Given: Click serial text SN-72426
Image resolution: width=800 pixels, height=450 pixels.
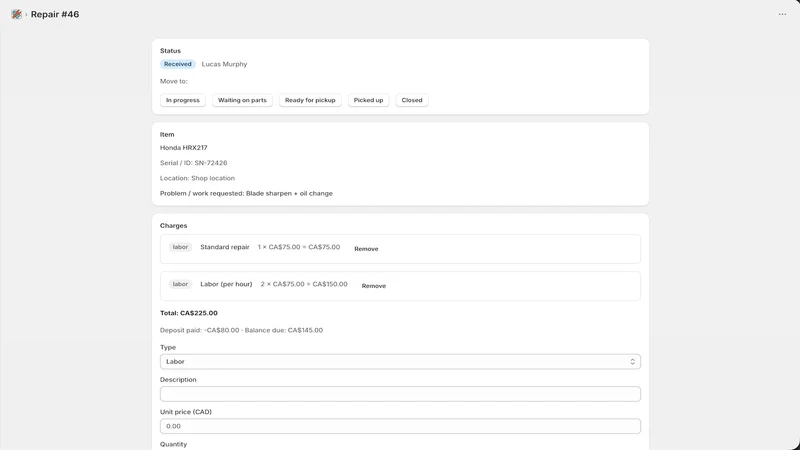Looking at the screenshot, I should (211, 163).
